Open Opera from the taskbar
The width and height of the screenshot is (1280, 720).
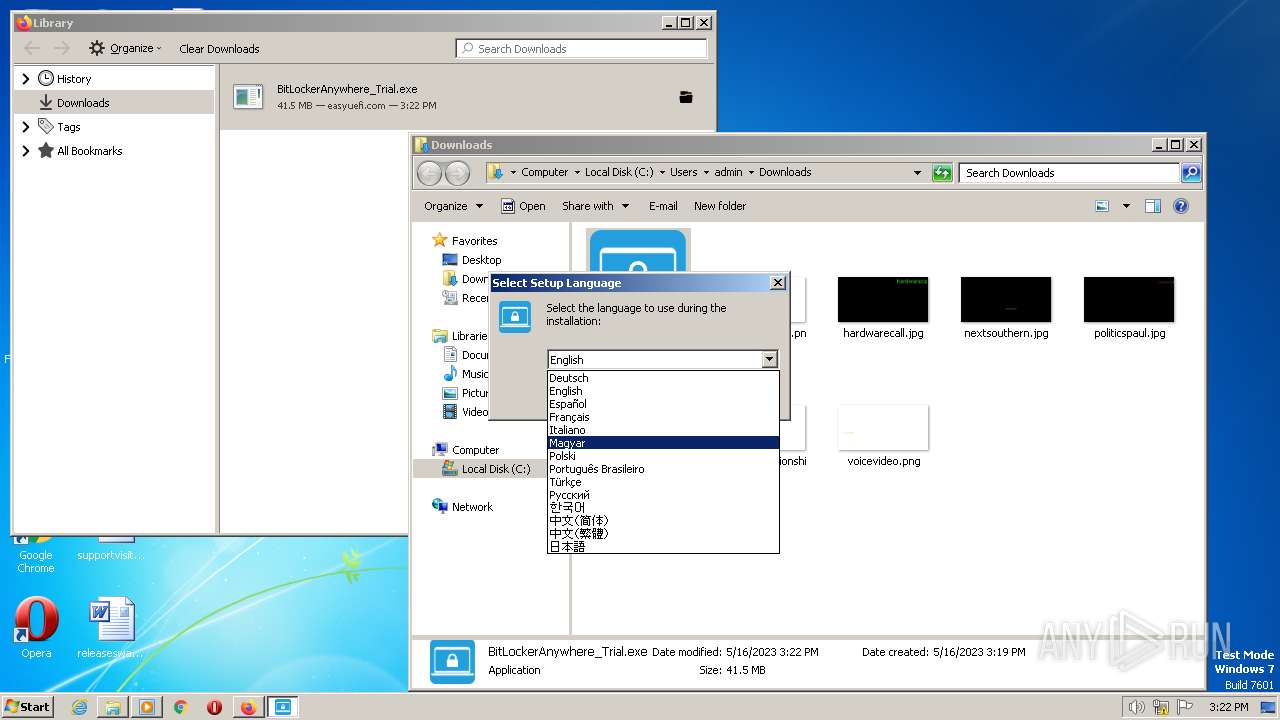pos(214,707)
